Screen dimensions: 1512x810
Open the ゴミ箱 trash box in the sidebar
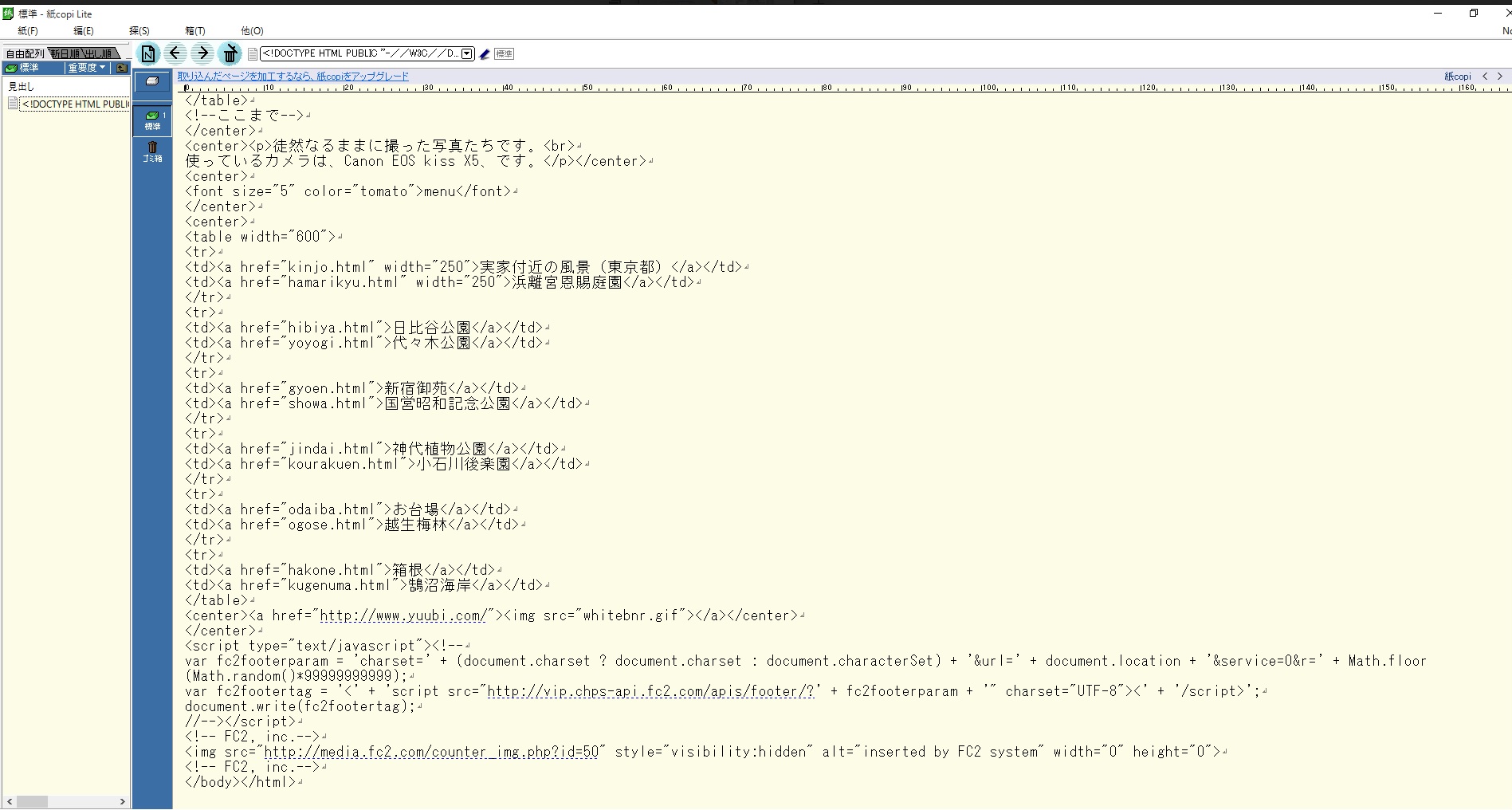(152, 151)
